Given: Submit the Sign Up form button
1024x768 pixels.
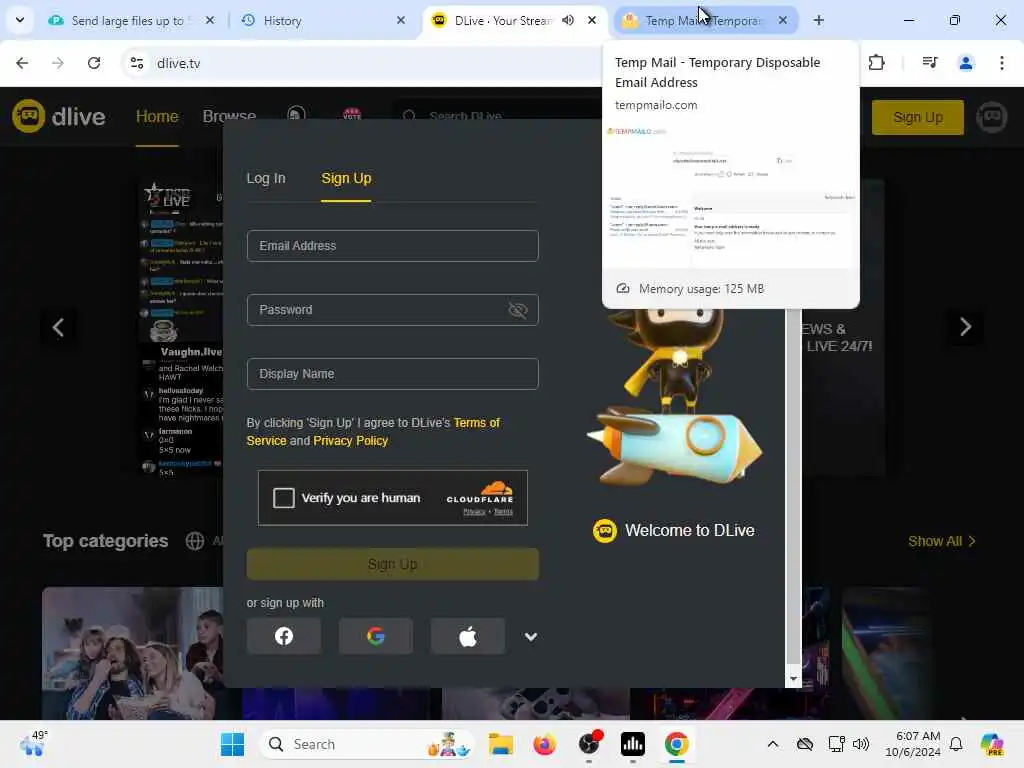Looking at the screenshot, I should [392, 564].
